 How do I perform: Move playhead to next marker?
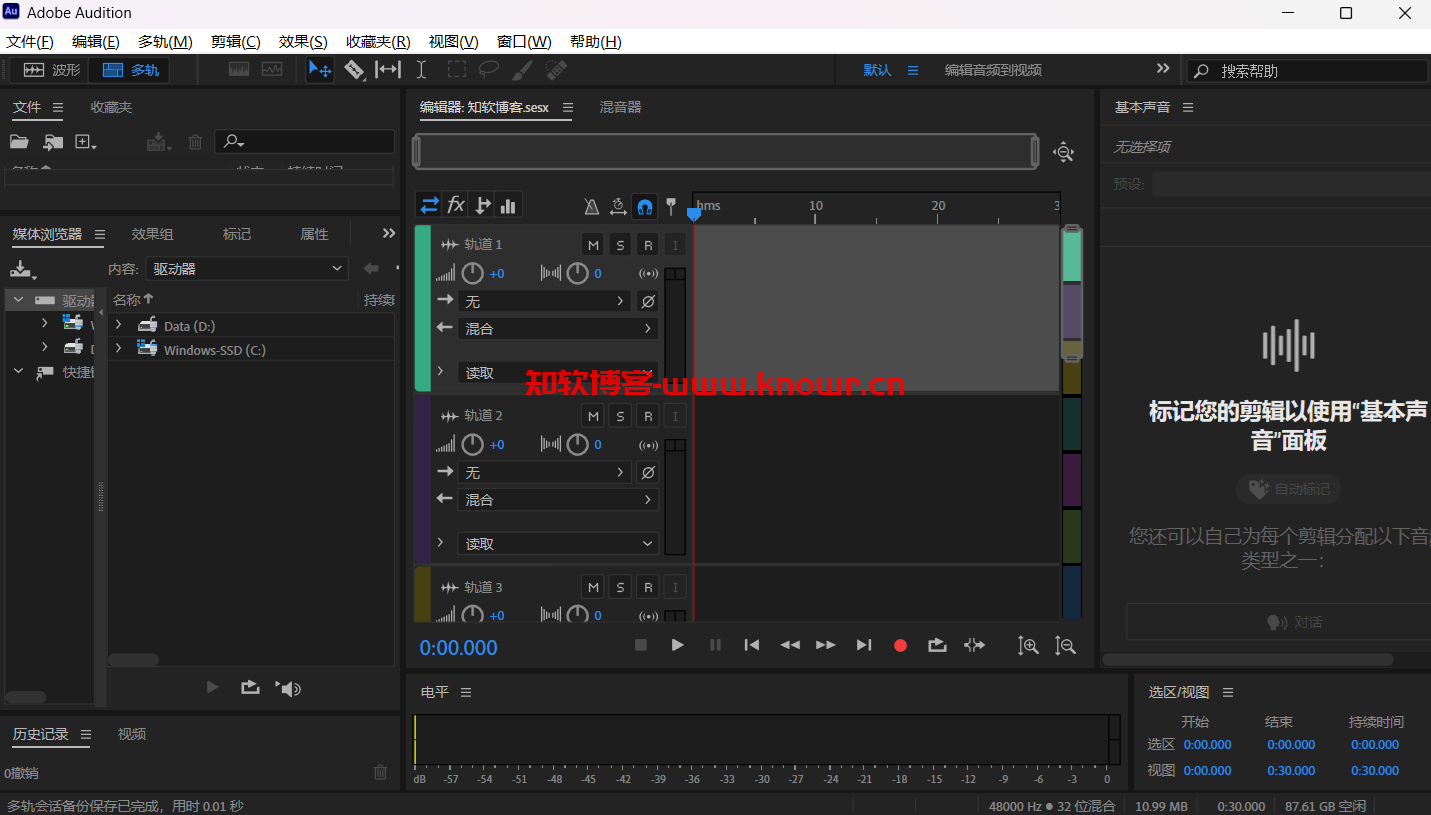coord(864,645)
